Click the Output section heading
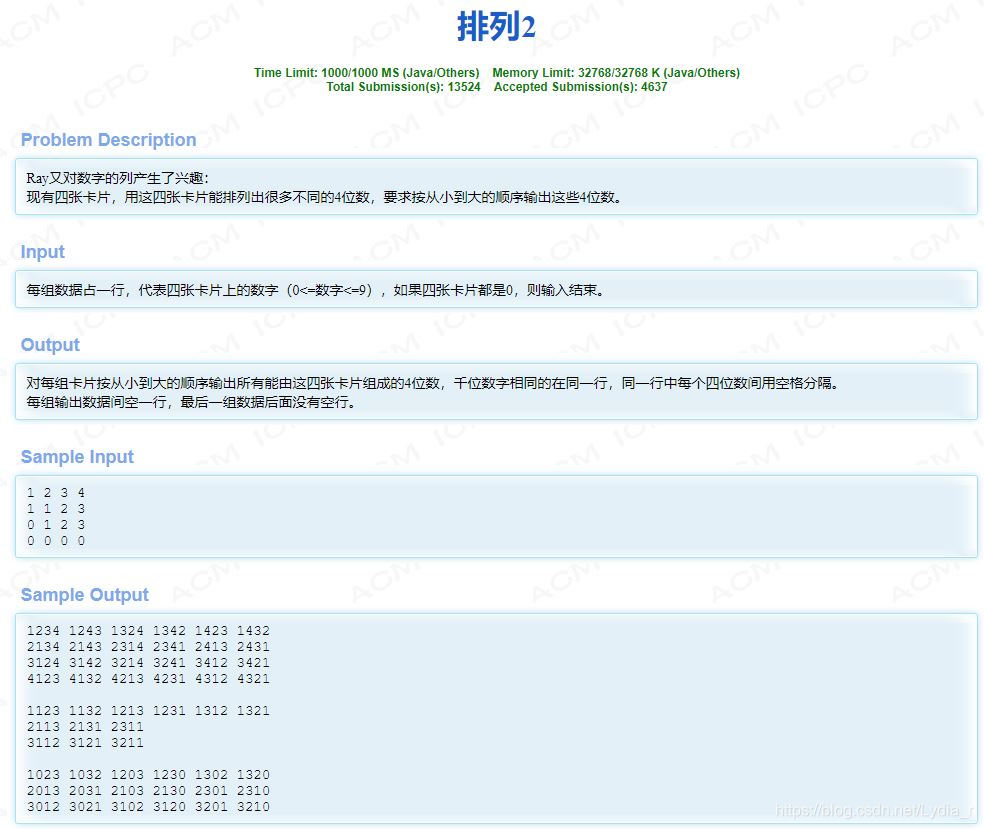 pos(50,345)
